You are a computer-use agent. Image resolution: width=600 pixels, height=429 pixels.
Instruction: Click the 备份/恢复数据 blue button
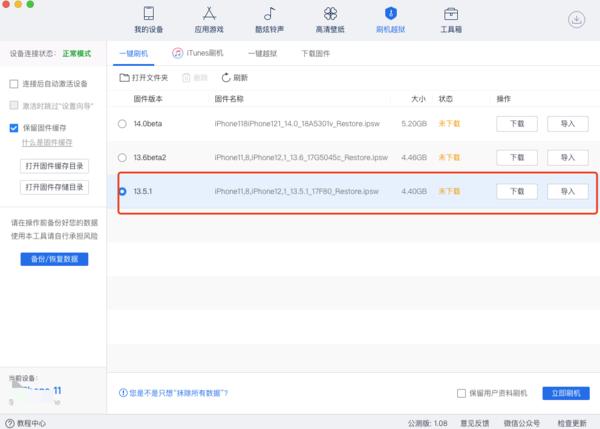[x=54, y=259]
